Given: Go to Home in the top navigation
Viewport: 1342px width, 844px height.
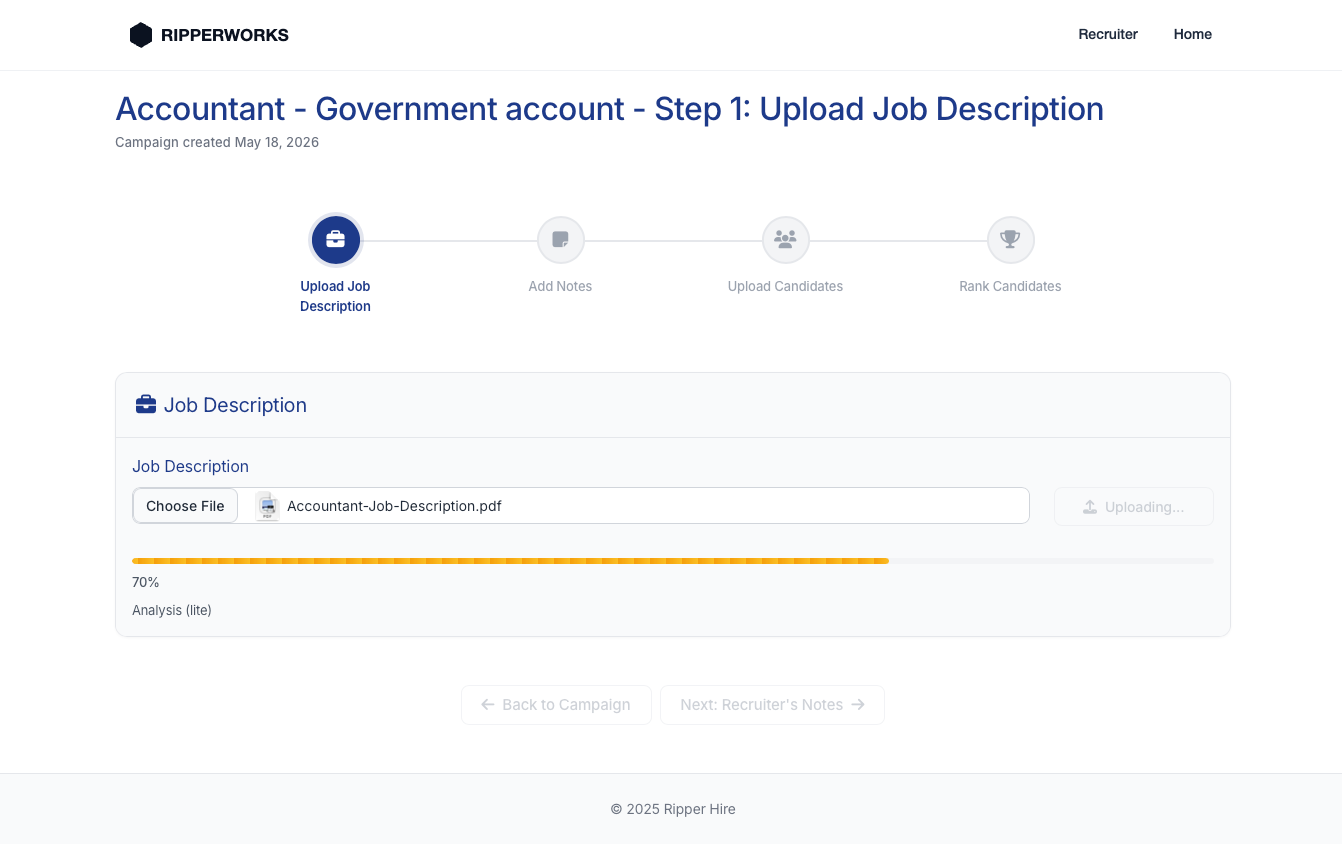Looking at the screenshot, I should [x=1193, y=34].
